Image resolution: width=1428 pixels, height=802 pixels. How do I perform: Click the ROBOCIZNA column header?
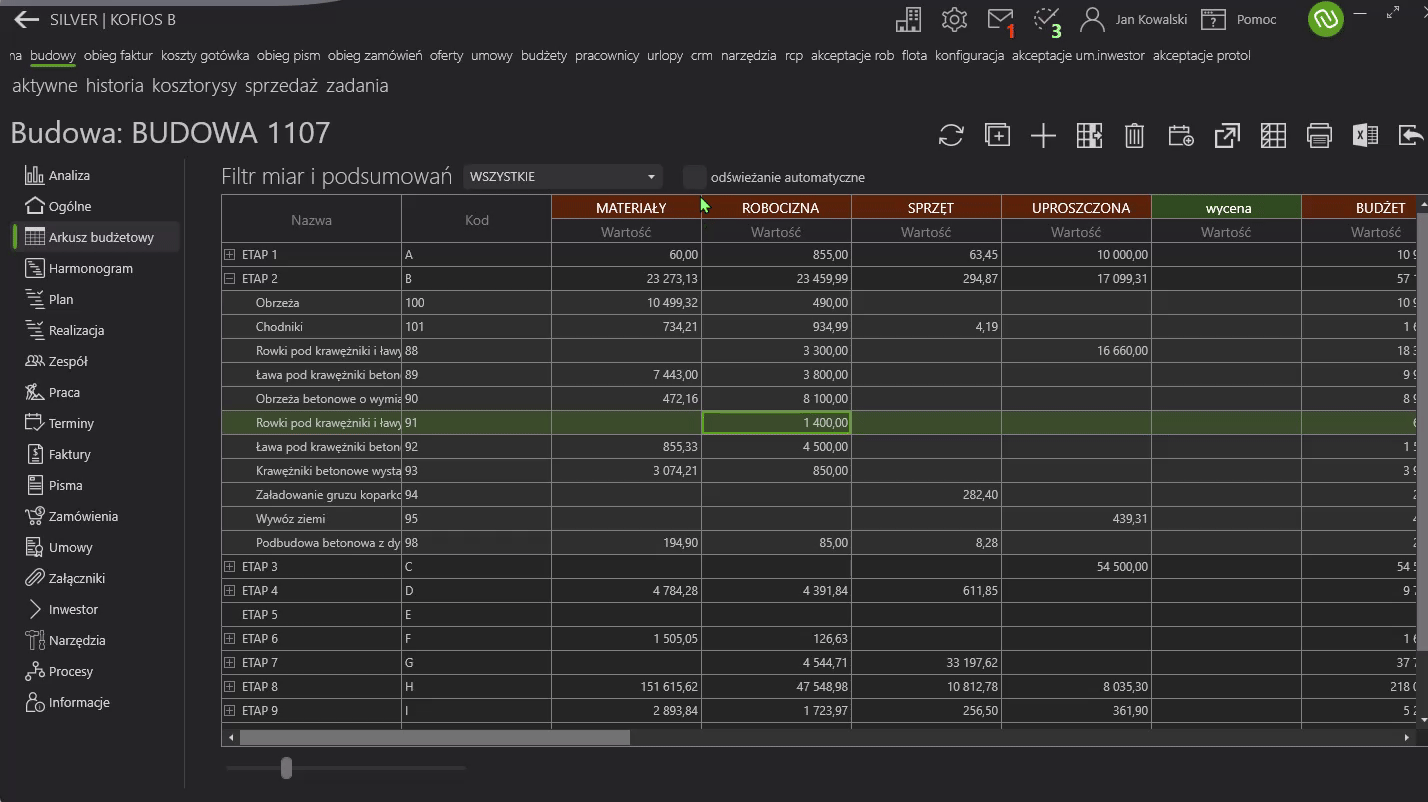pos(777,208)
